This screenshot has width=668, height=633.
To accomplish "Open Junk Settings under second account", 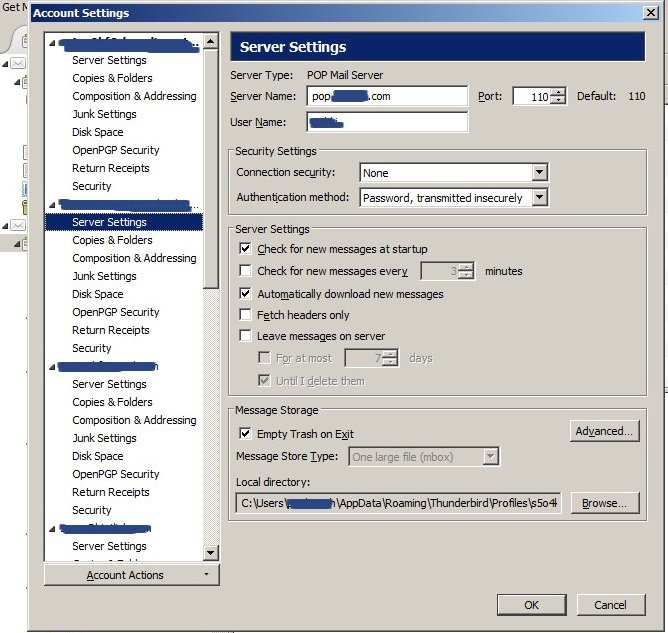I will point(104,276).
